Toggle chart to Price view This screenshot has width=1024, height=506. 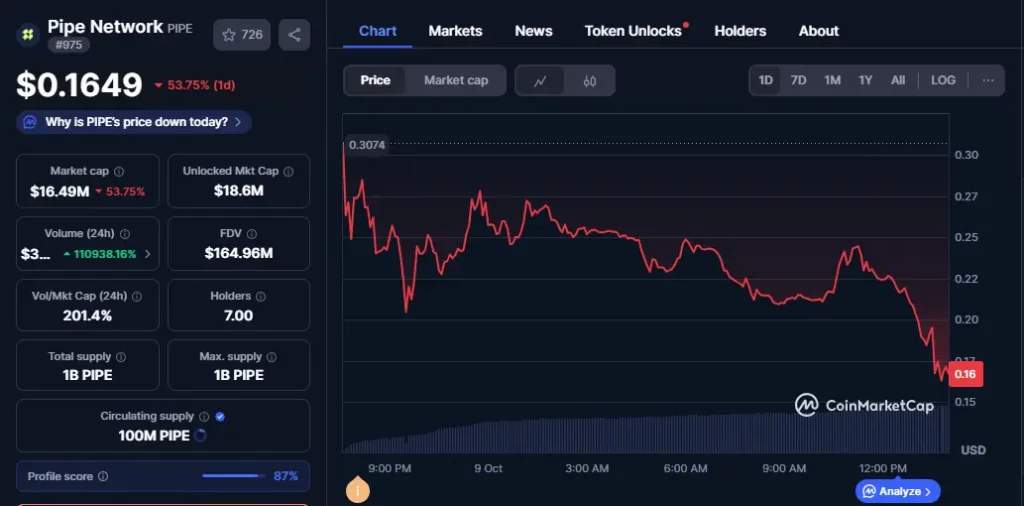tap(375, 80)
